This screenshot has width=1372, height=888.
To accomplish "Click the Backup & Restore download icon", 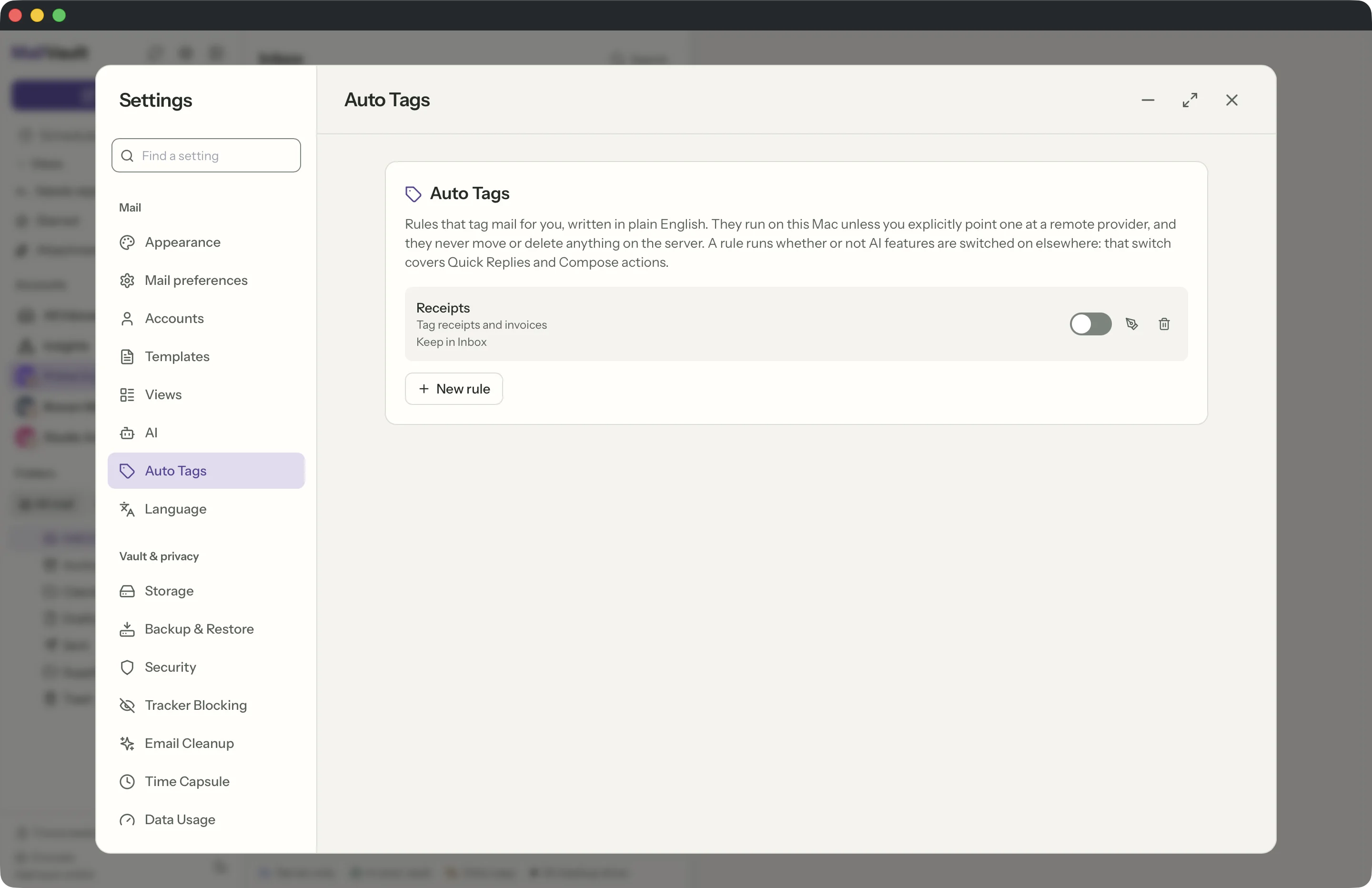I will click(x=127, y=630).
